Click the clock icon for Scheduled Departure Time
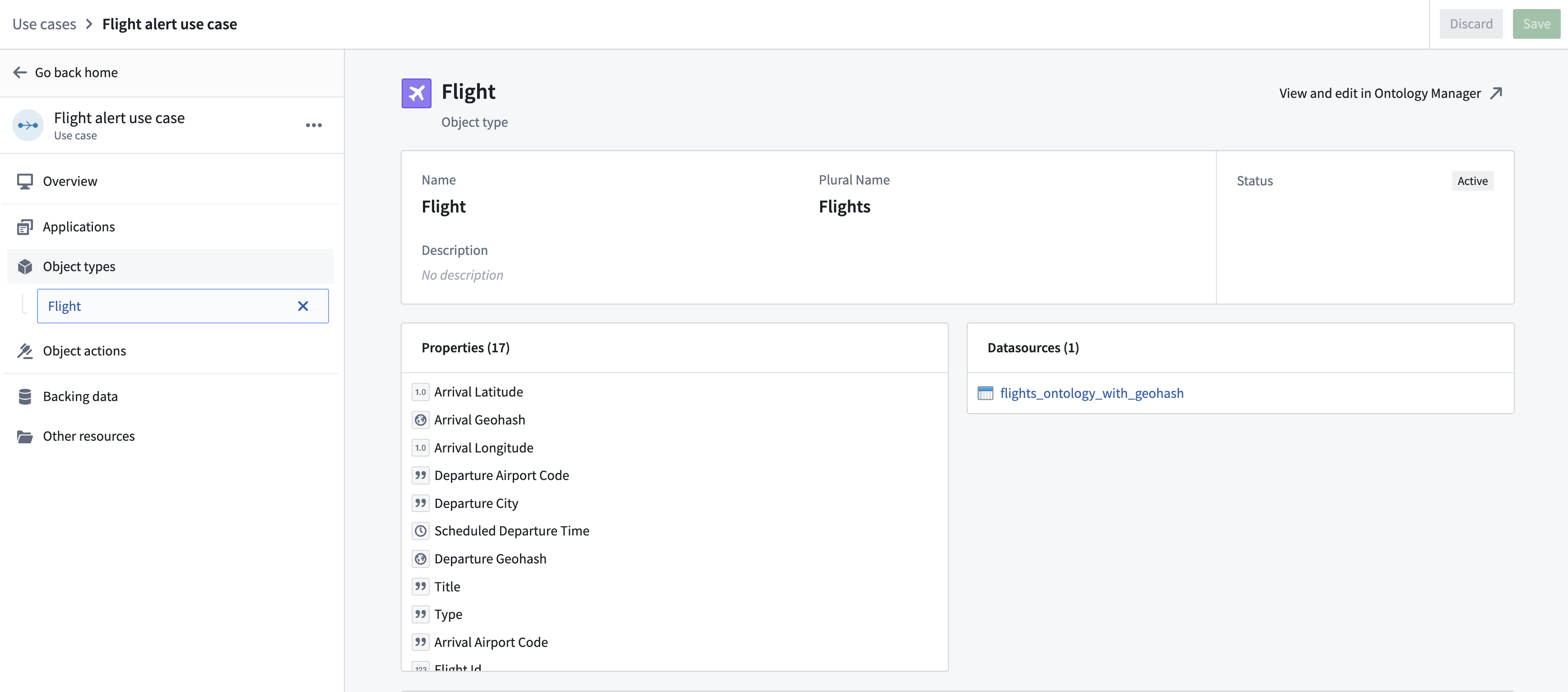 421,531
